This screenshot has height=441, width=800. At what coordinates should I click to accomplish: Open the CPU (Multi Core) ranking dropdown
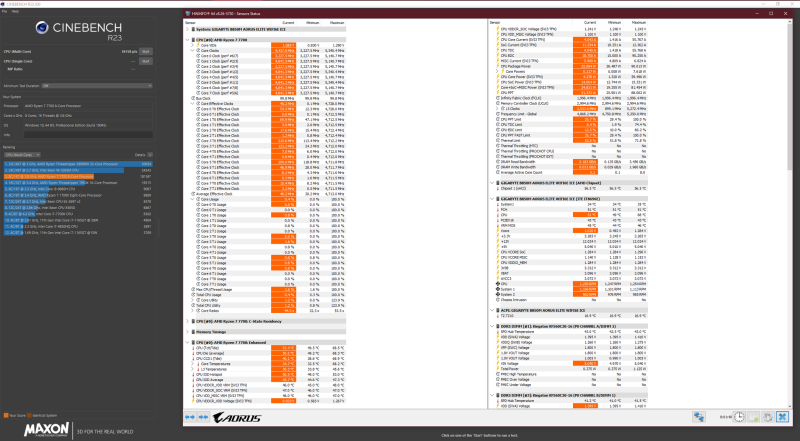point(22,155)
